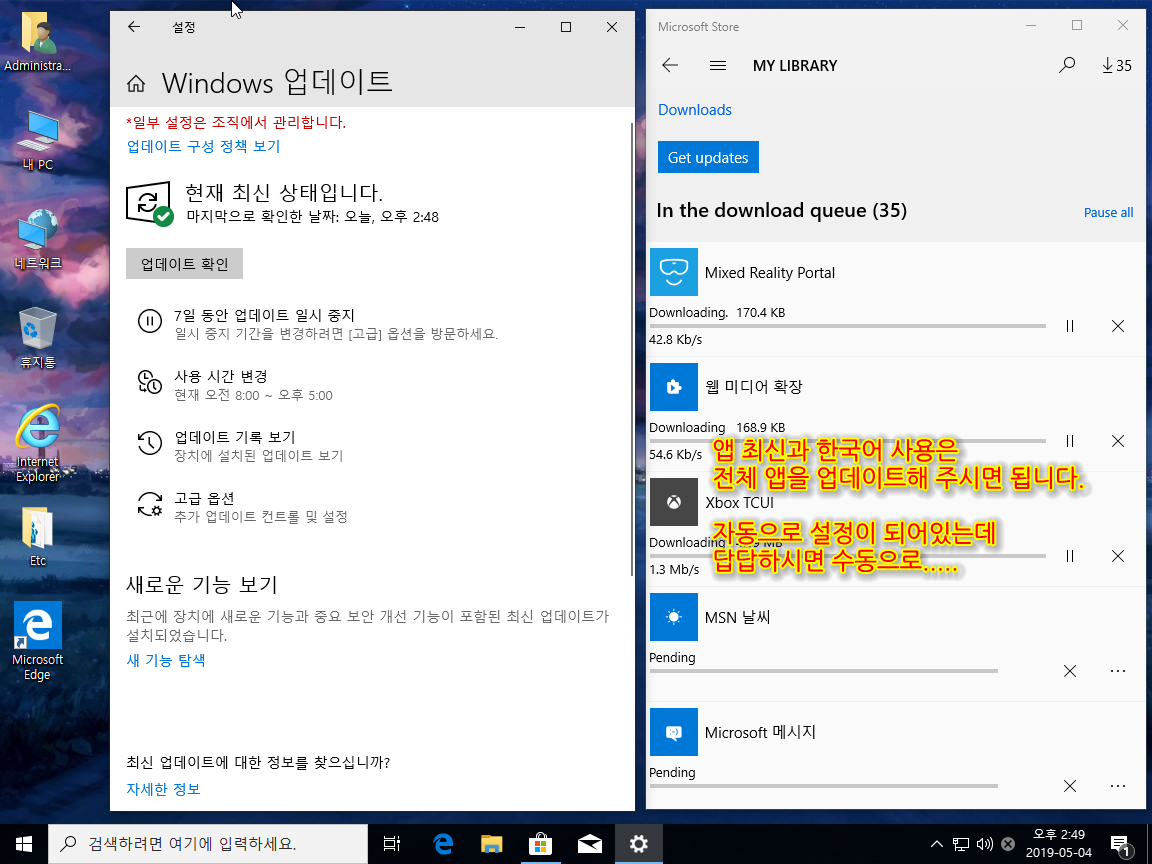Viewport: 1152px width, 864px height.
Task: Go back in the Settings window
Action: 134,27
